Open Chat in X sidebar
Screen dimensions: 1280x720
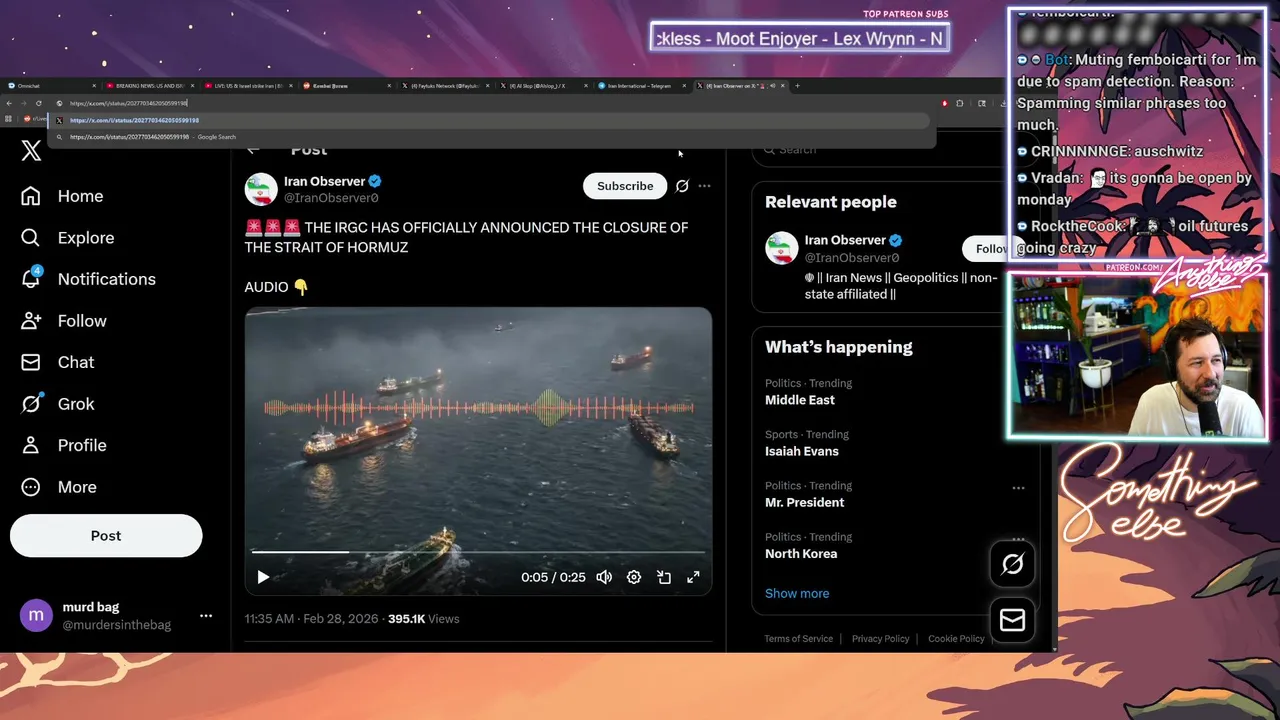58,362
